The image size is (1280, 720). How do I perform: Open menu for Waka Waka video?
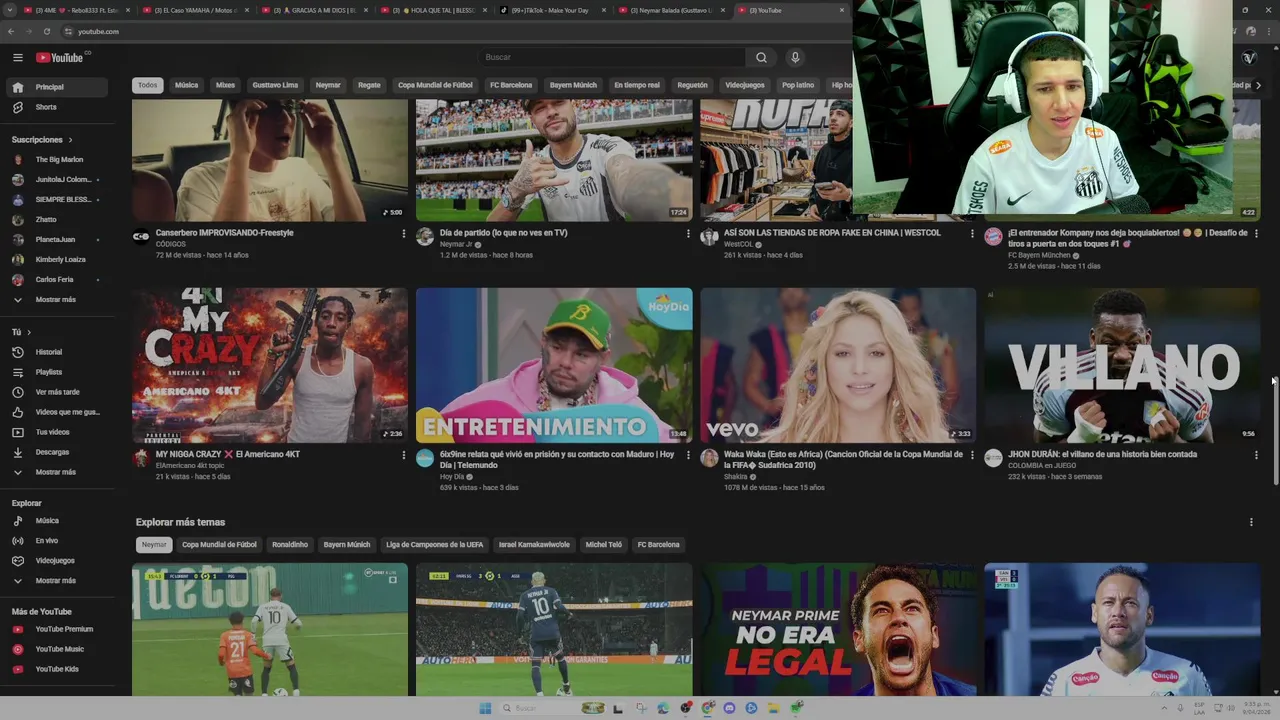click(972, 455)
